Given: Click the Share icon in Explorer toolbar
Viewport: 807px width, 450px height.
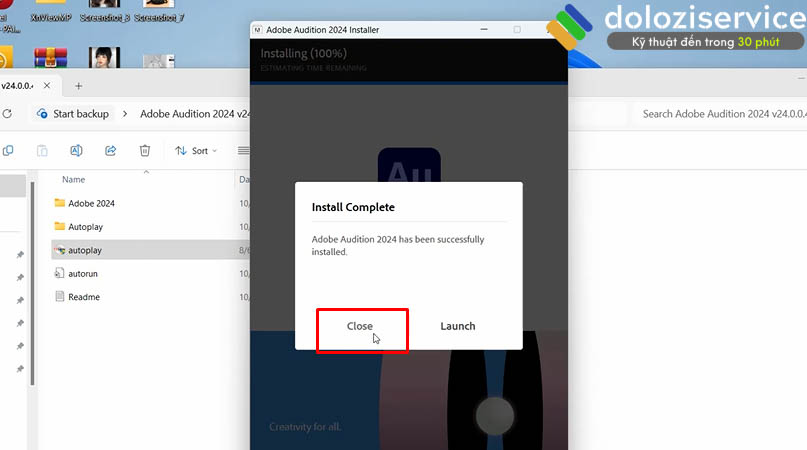Looking at the screenshot, I should point(111,151).
